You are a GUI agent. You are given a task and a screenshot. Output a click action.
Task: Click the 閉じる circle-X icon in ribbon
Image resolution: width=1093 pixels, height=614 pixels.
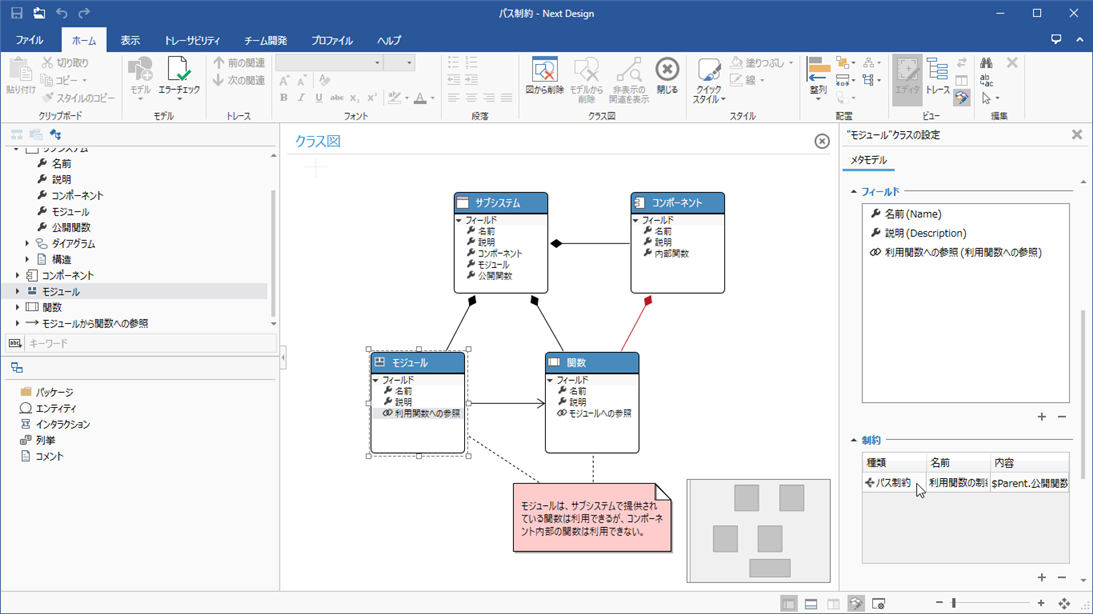667,72
